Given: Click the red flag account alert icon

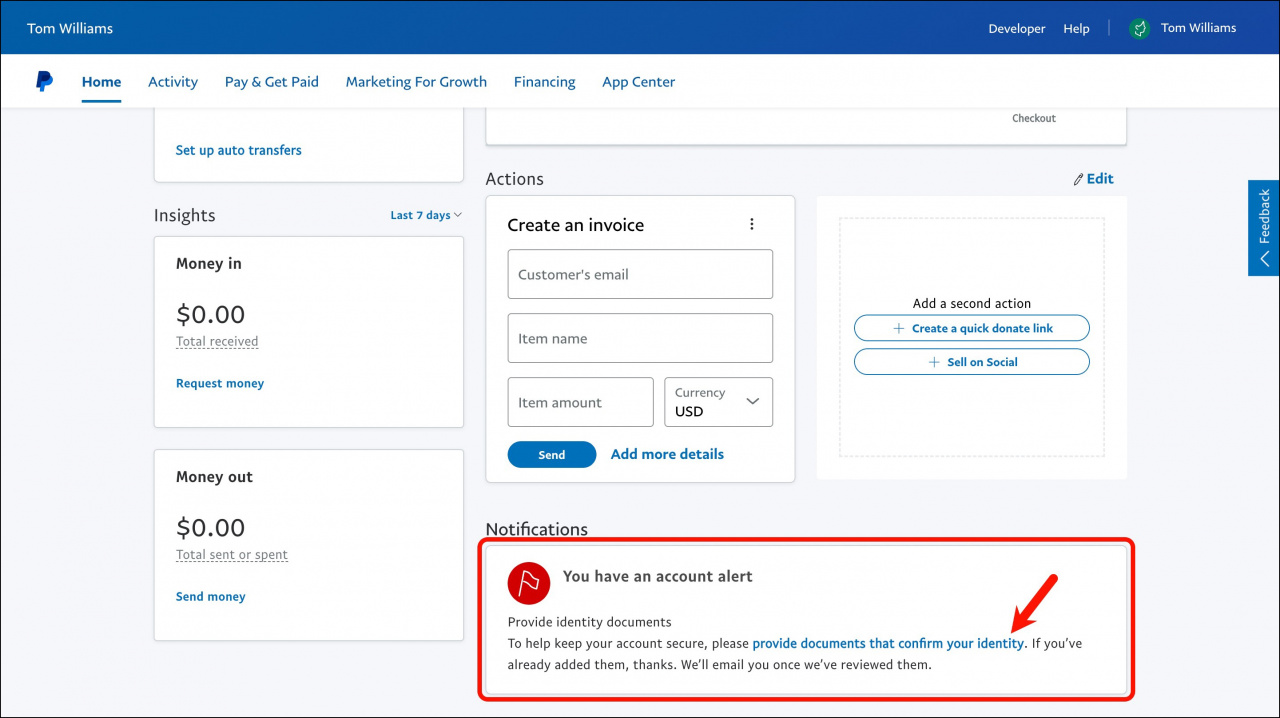Looking at the screenshot, I should pyautogui.click(x=529, y=583).
